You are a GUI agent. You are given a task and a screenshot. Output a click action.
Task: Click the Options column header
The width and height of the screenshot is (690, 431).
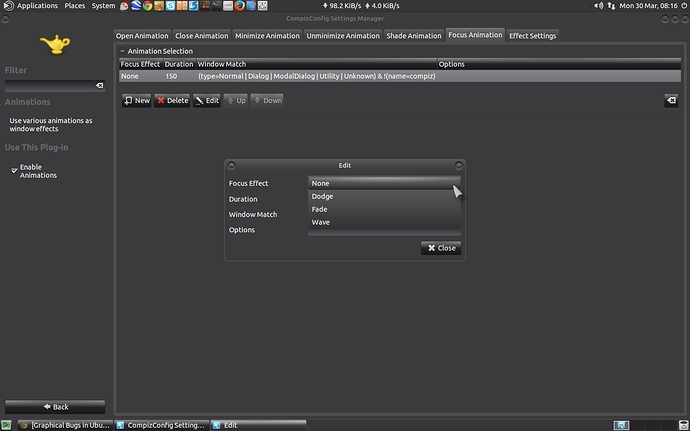coord(559,64)
